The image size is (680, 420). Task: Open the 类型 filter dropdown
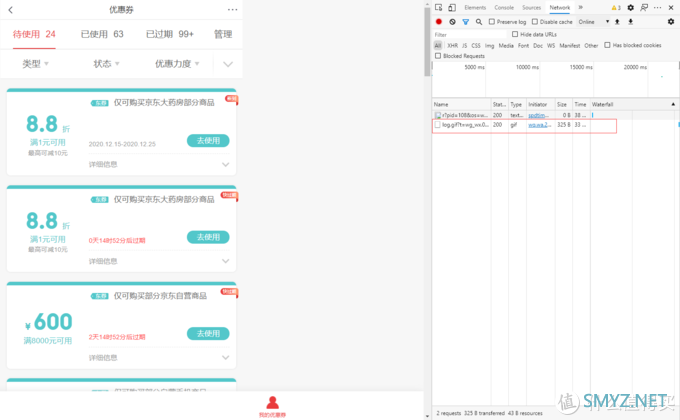click(36, 64)
